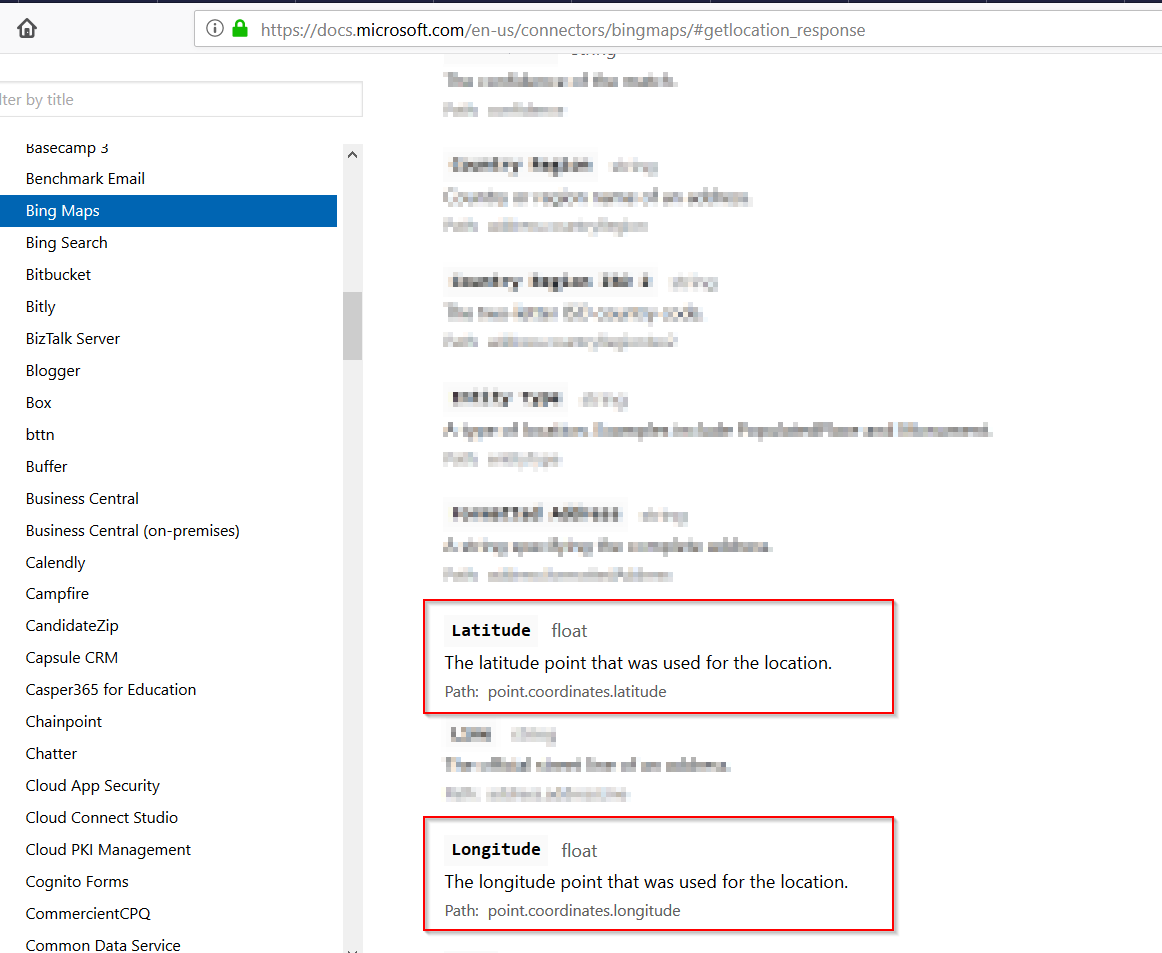Open the Bing Maps connector page
The image size is (1162, 953).
pos(63,211)
